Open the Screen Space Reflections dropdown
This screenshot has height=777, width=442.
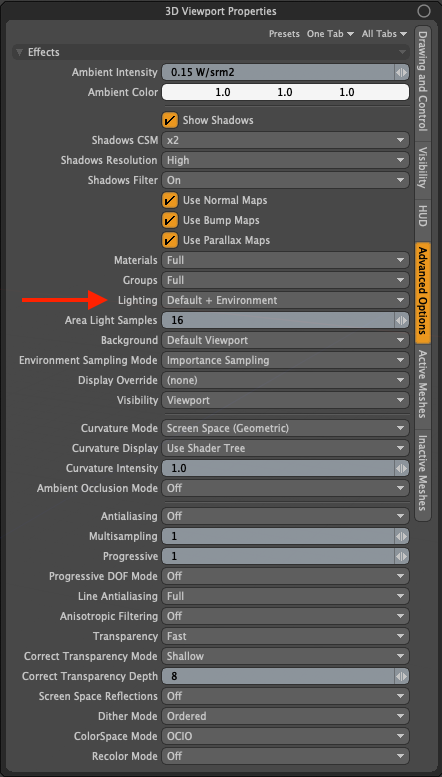(285, 696)
